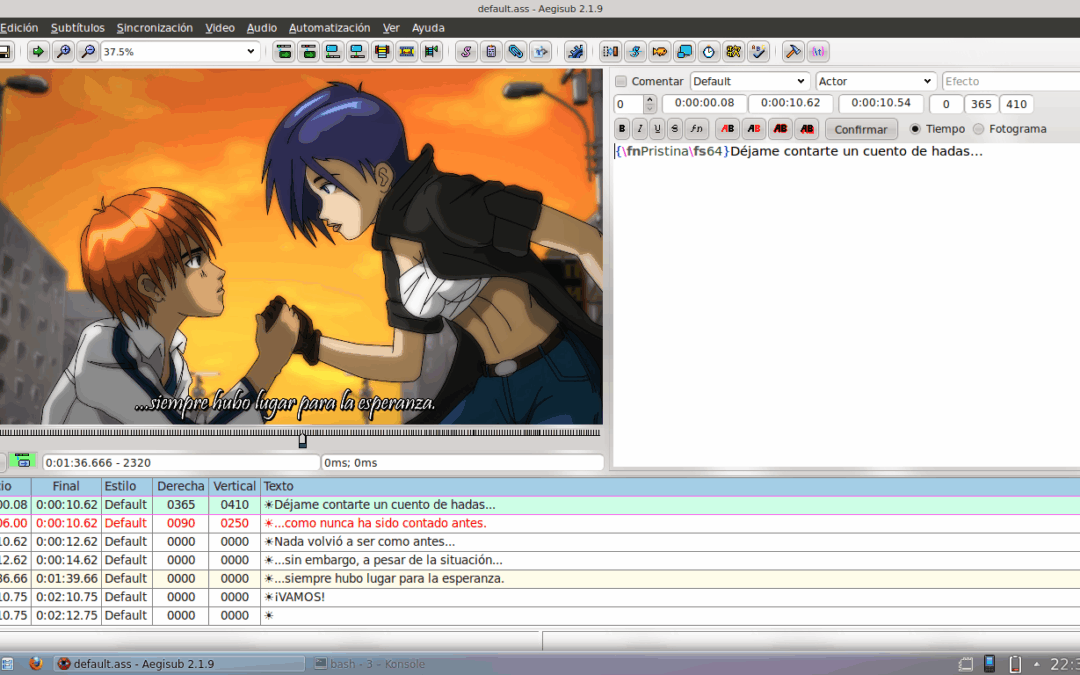Click the duration field 0:00:10.54

(x=880, y=103)
